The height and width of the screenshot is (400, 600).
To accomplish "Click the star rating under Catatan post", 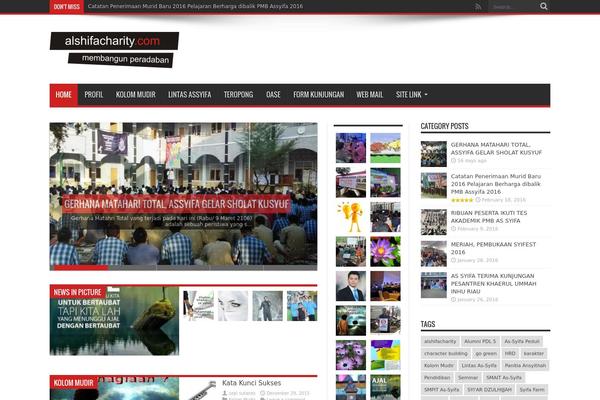I will pyautogui.click(x=462, y=200).
